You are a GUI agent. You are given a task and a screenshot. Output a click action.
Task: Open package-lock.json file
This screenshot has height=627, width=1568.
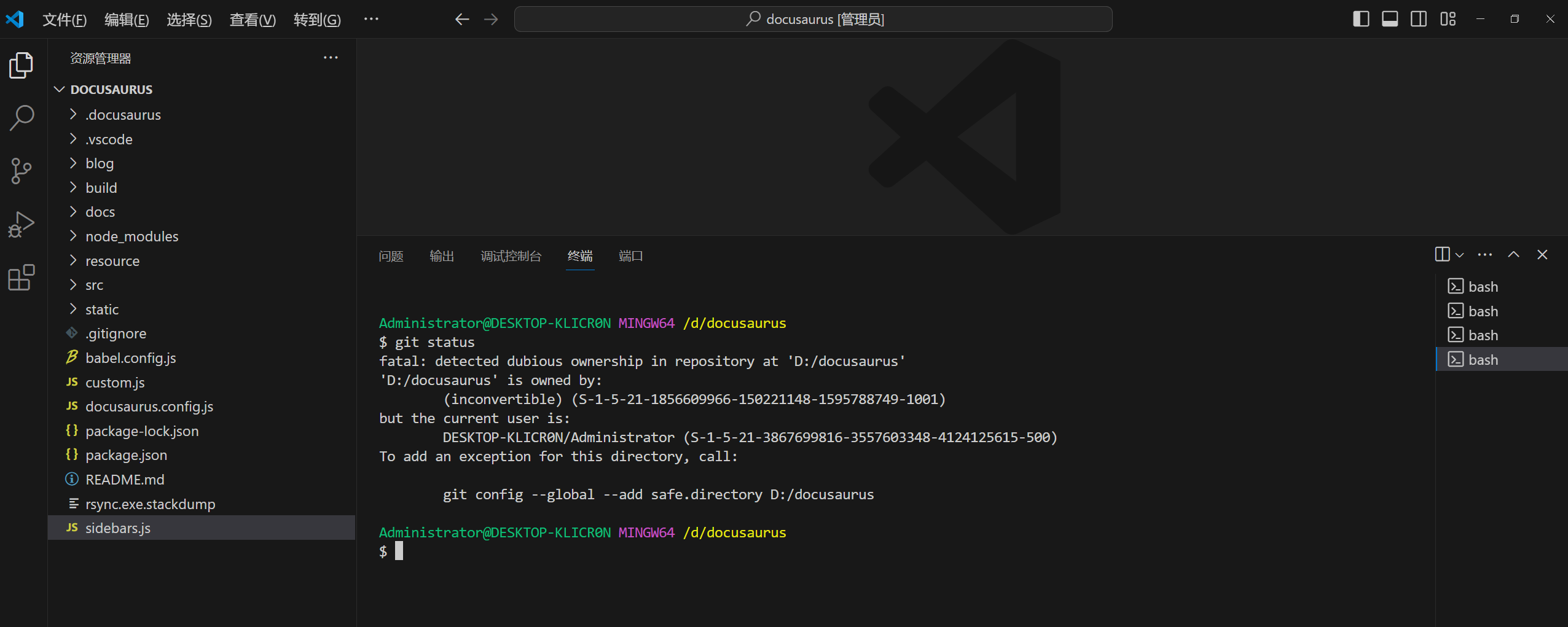[x=202, y=431]
